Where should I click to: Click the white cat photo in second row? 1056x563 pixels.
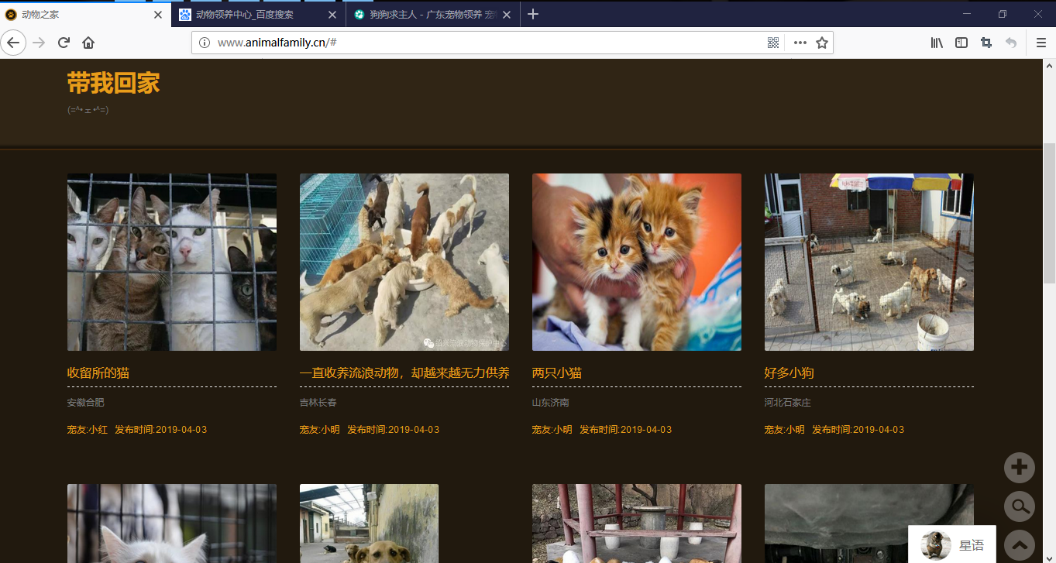(x=172, y=523)
